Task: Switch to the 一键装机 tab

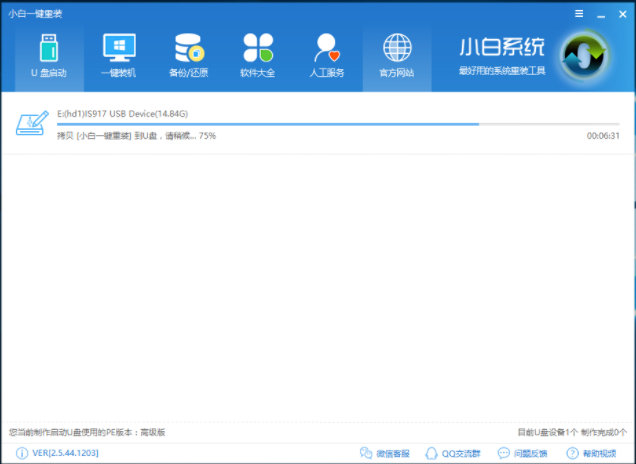Action: coord(118,55)
